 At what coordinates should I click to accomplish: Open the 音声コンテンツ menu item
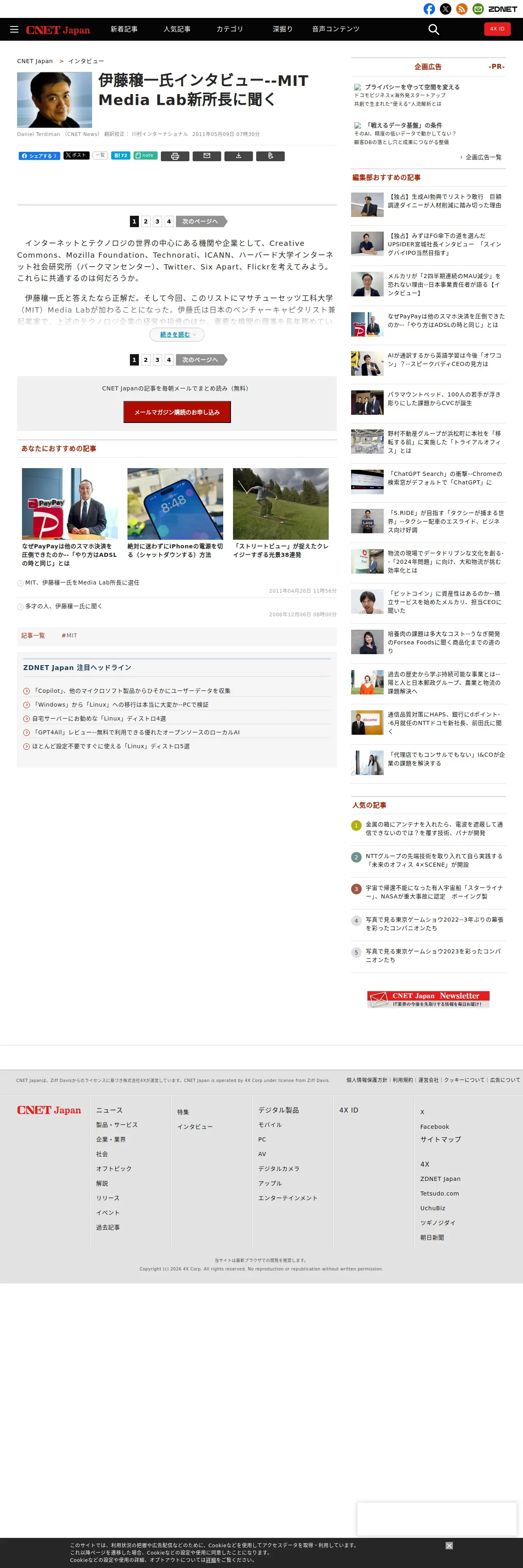point(336,29)
